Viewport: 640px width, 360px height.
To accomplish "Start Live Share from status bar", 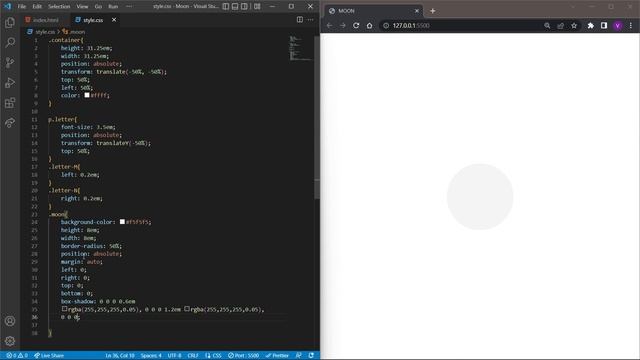I will (x=49, y=356).
